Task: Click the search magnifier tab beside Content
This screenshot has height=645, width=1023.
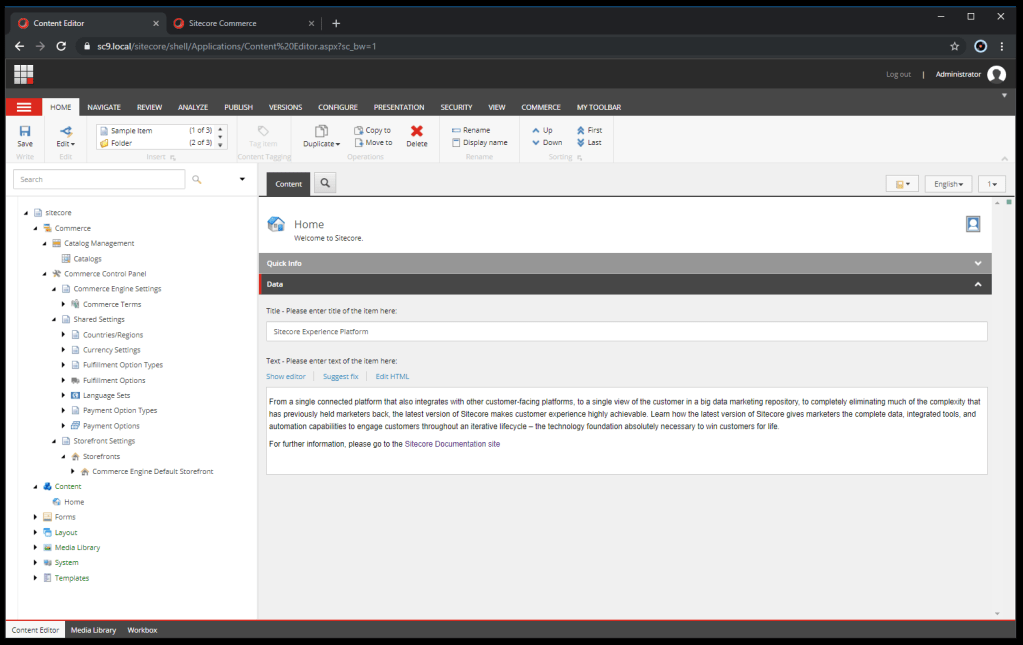Action: tap(325, 183)
